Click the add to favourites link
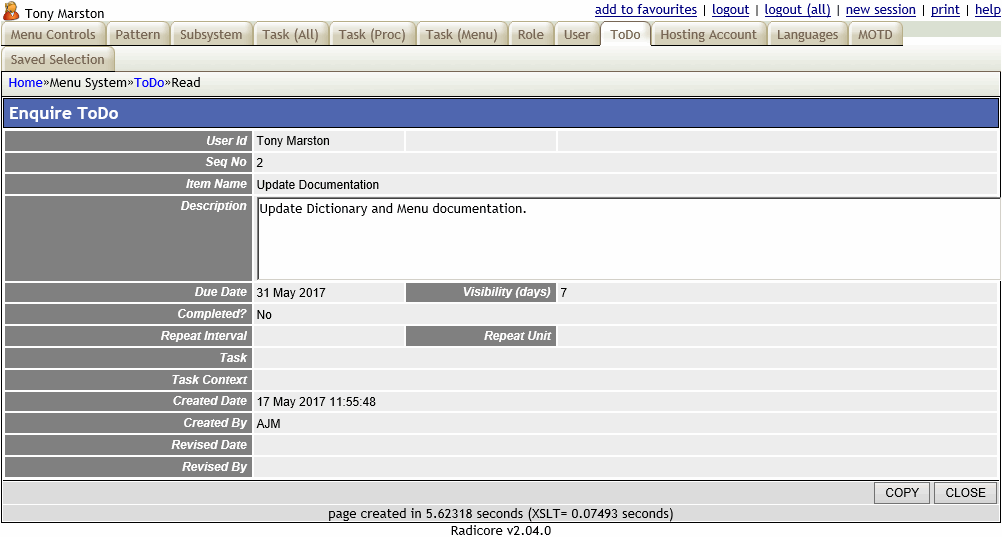1002x537 pixels. pos(645,10)
